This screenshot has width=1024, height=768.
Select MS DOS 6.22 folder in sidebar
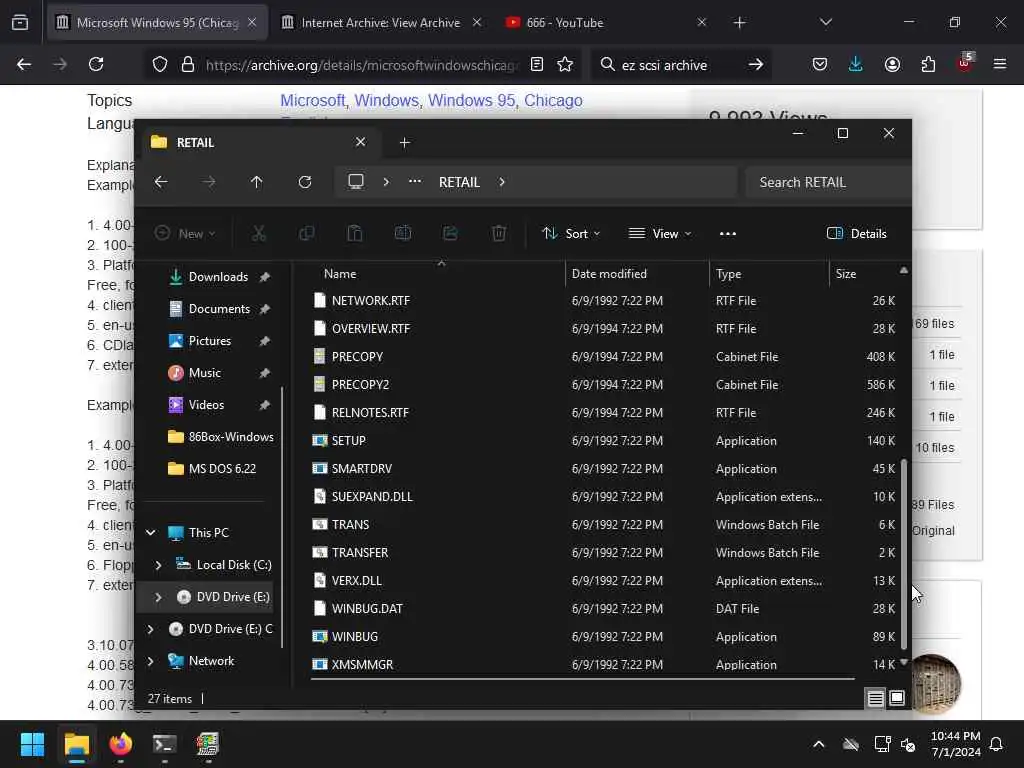[210, 469]
